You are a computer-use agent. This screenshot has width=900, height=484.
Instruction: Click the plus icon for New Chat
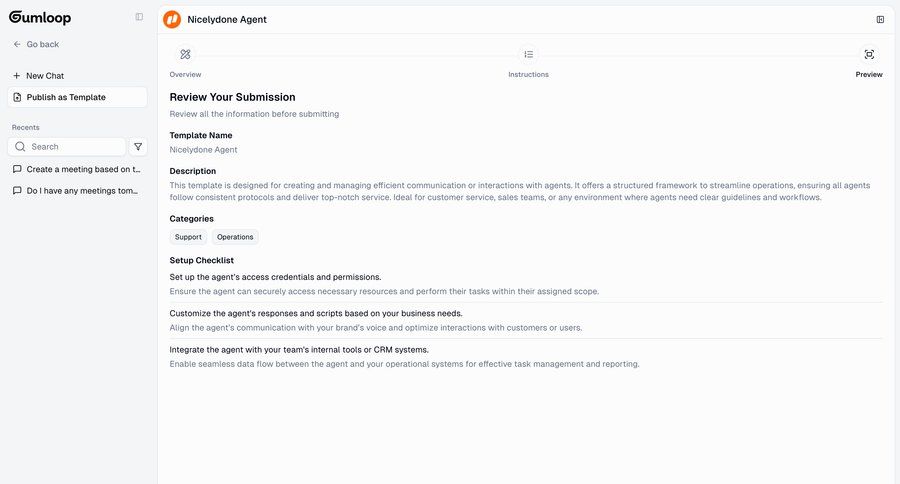pos(17,75)
